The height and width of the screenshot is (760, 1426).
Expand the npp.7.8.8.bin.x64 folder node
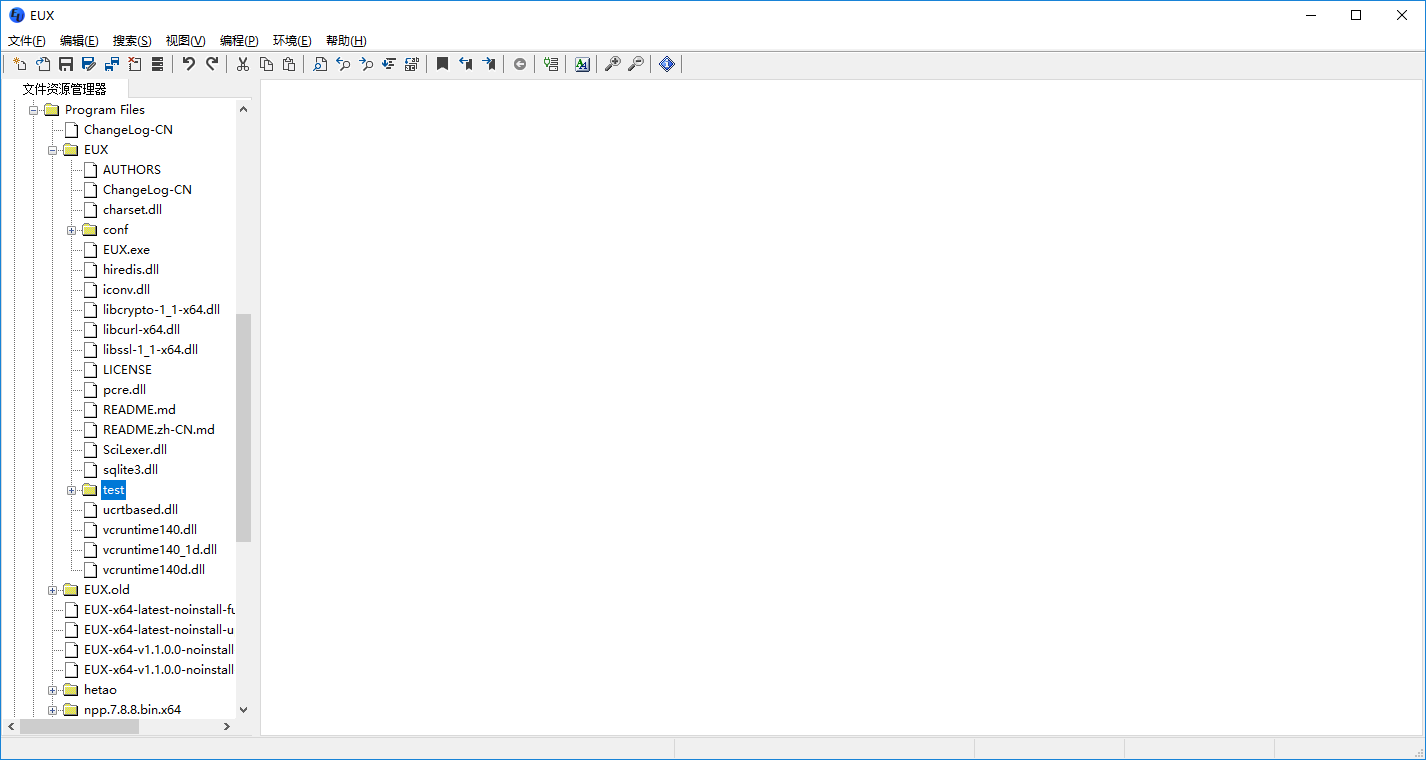point(52,710)
